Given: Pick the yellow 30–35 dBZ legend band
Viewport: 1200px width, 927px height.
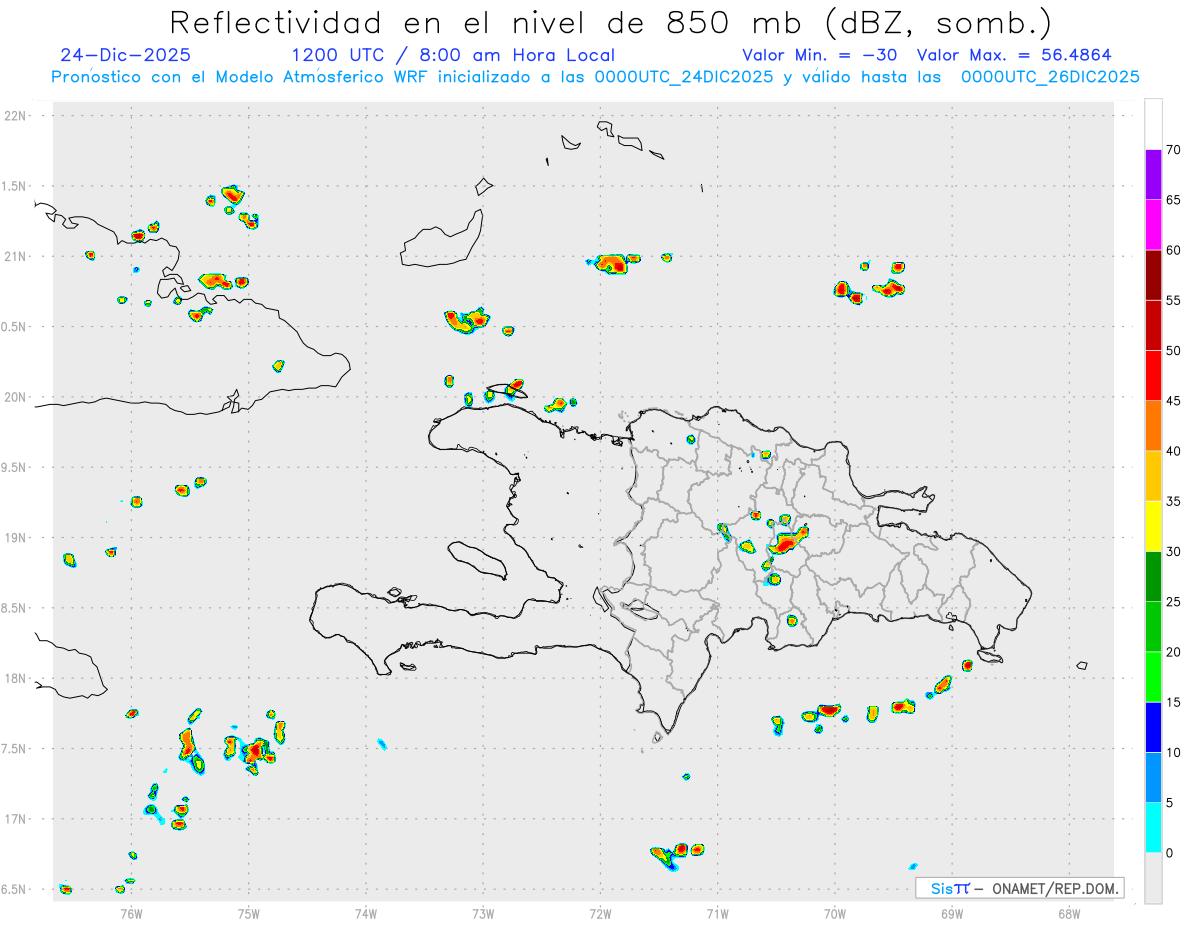Looking at the screenshot, I should (x=1153, y=526).
